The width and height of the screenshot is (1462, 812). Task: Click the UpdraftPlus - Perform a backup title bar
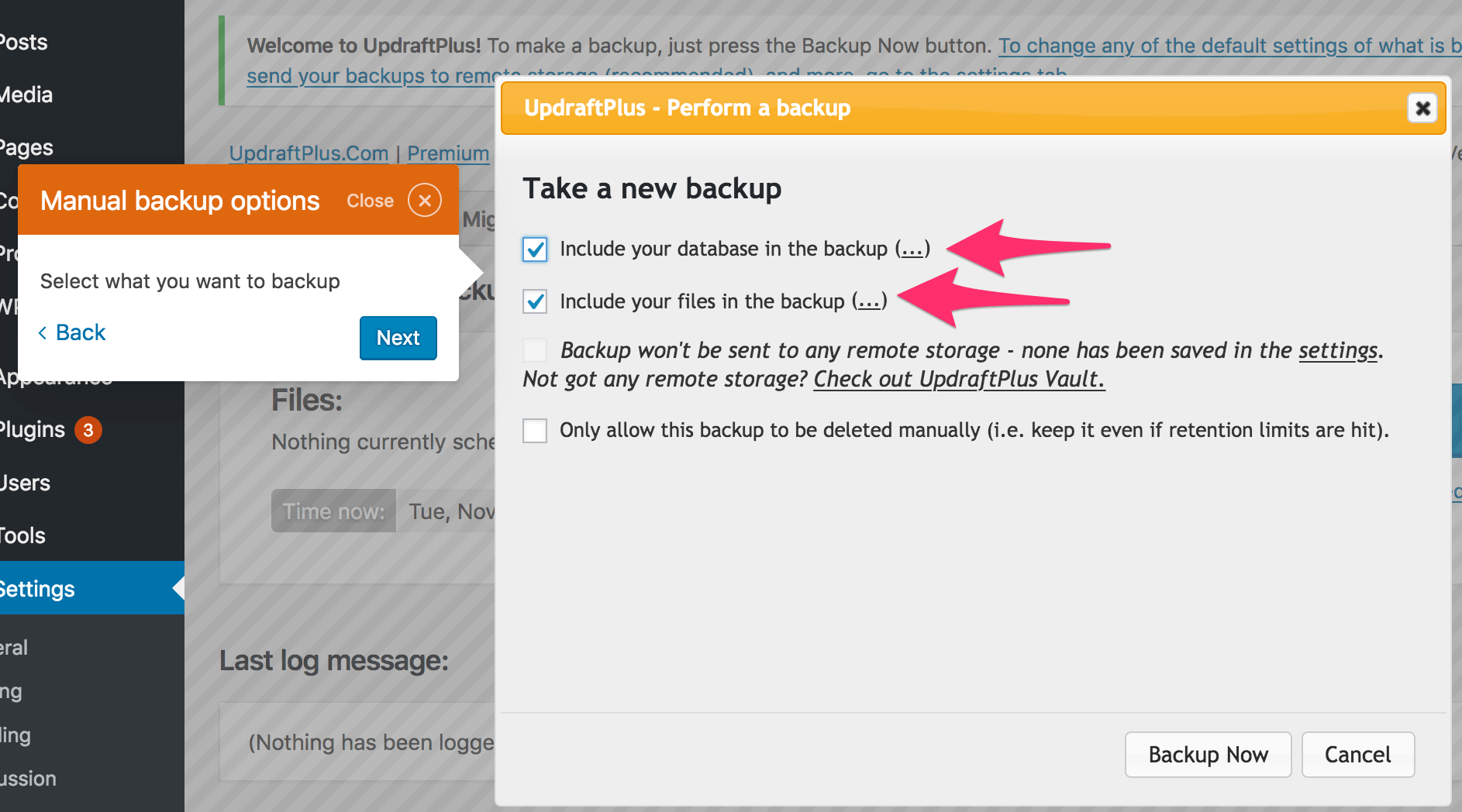pos(973,108)
